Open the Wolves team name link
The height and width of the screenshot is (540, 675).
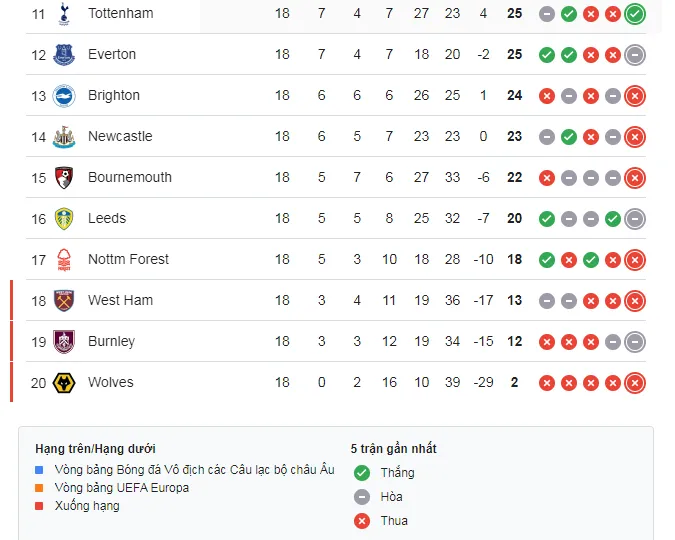click(110, 382)
